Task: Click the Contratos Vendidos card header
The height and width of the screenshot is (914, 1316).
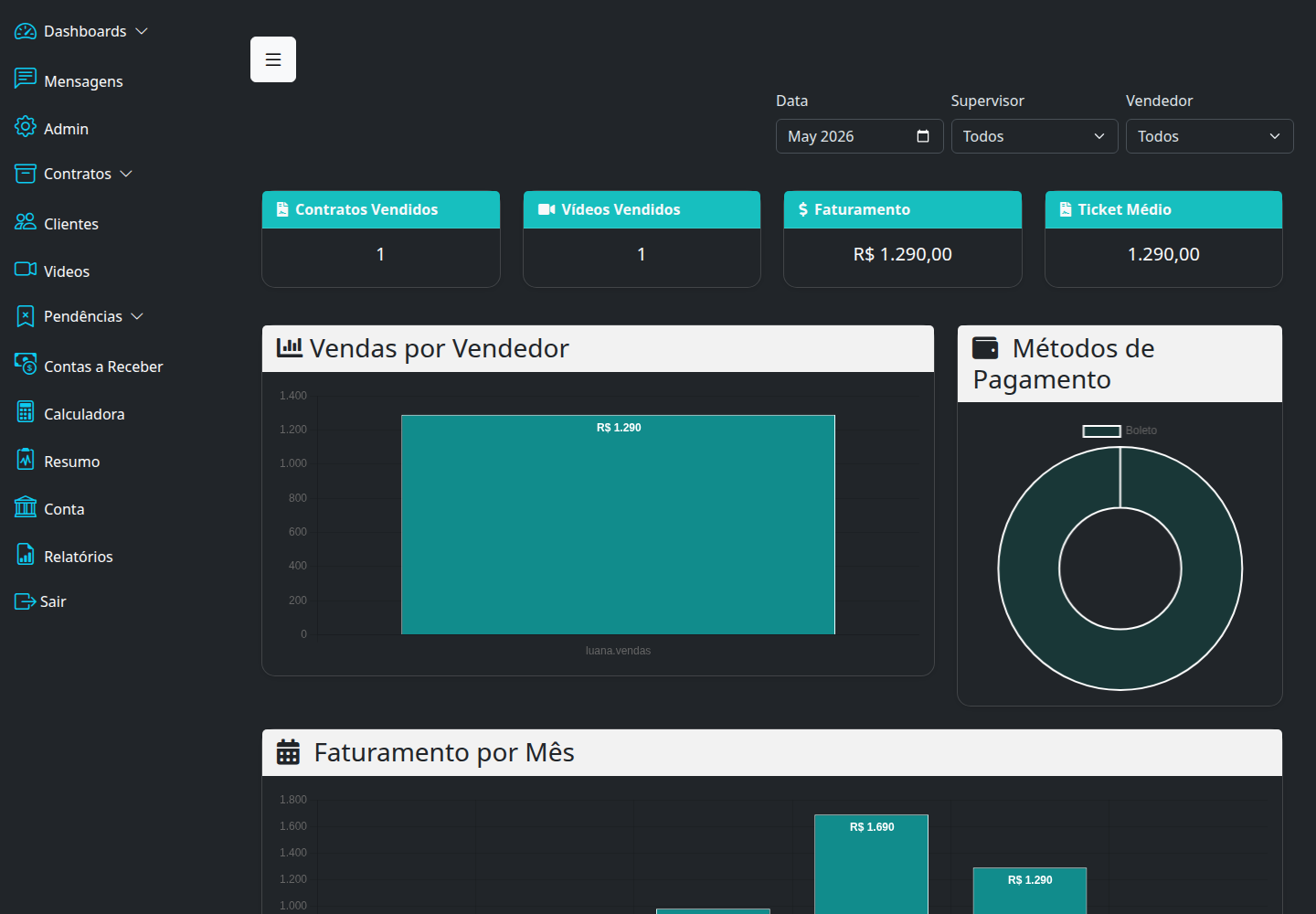Action: click(381, 209)
